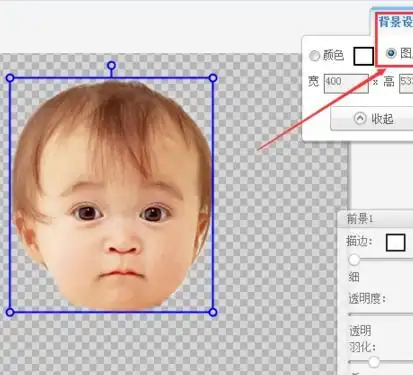Viewport: 413px width, 375px height.
Task: Click the 高 height input field
Action: (406, 83)
